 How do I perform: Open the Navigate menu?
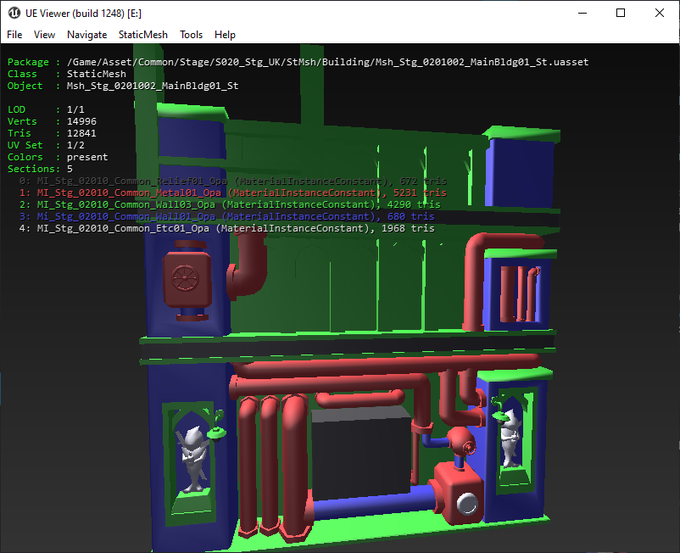pyautogui.click(x=87, y=34)
